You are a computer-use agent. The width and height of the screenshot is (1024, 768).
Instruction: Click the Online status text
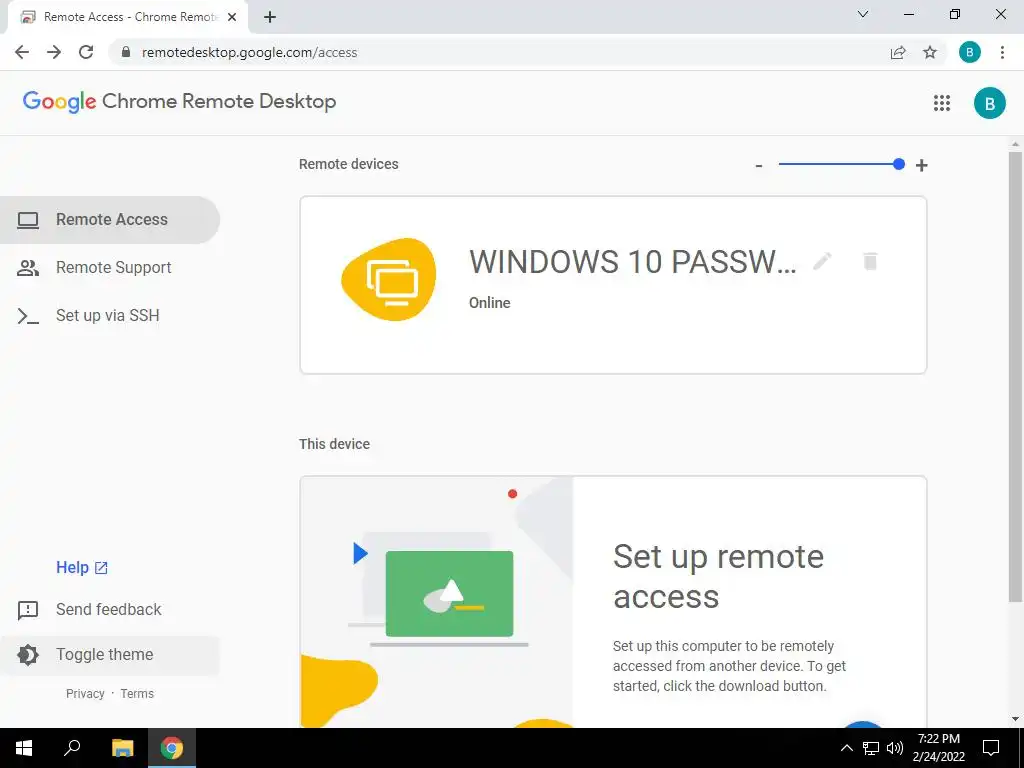point(490,303)
